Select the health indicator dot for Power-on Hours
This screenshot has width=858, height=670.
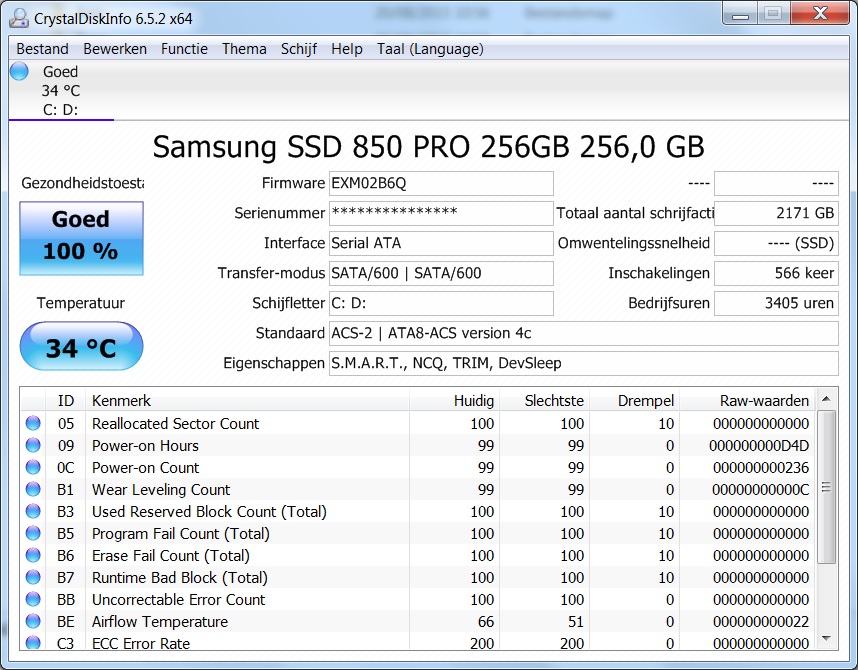click(x=31, y=446)
